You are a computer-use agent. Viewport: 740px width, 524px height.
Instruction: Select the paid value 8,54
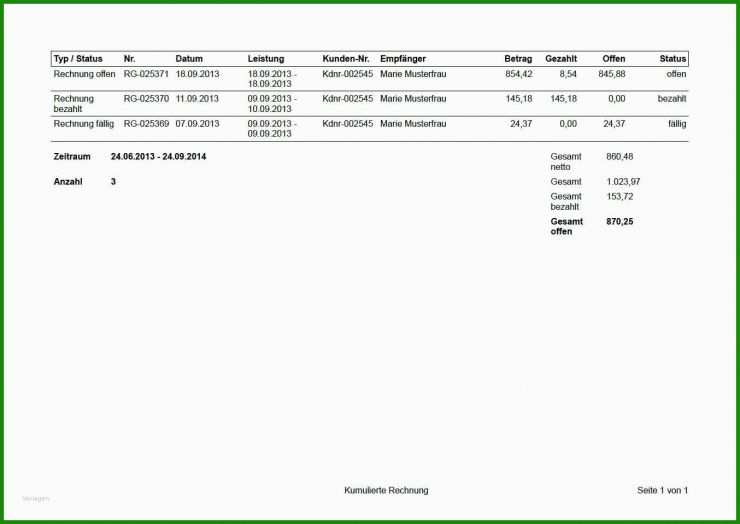click(x=568, y=74)
